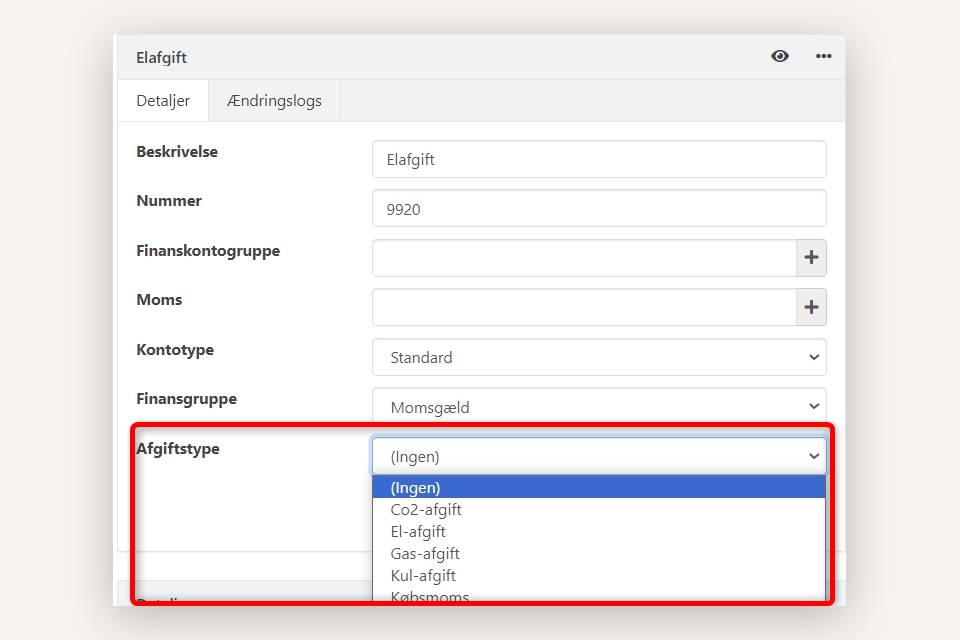Click the Beskrivelse text field

tap(599, 159)
